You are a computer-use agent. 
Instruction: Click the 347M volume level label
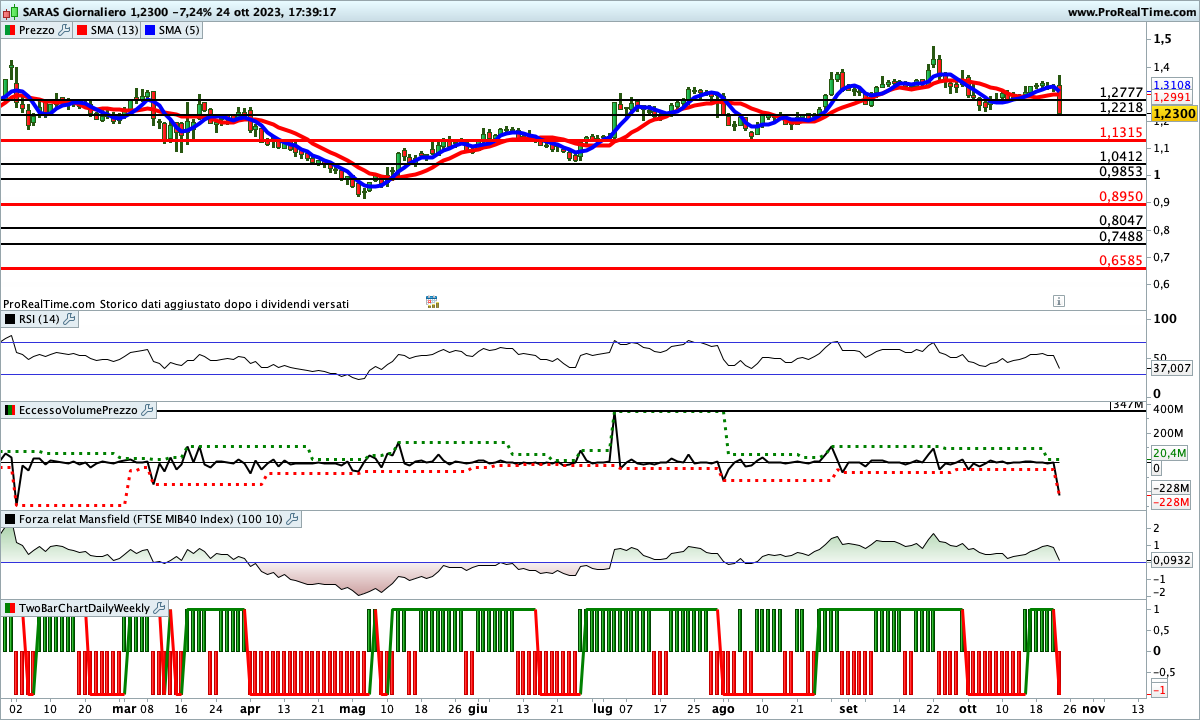[1128, 405]
